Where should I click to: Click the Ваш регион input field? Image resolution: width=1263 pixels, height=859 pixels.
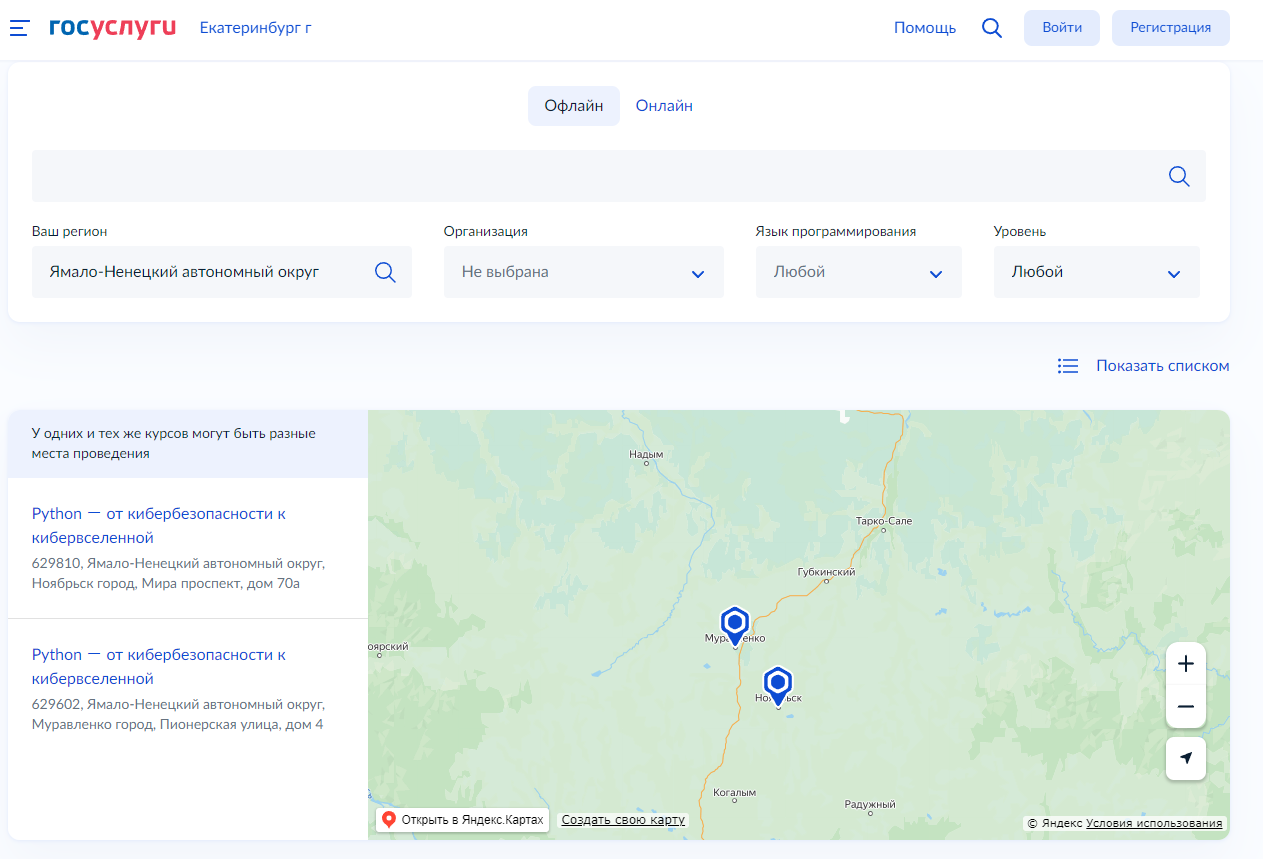tap(222, 272)
